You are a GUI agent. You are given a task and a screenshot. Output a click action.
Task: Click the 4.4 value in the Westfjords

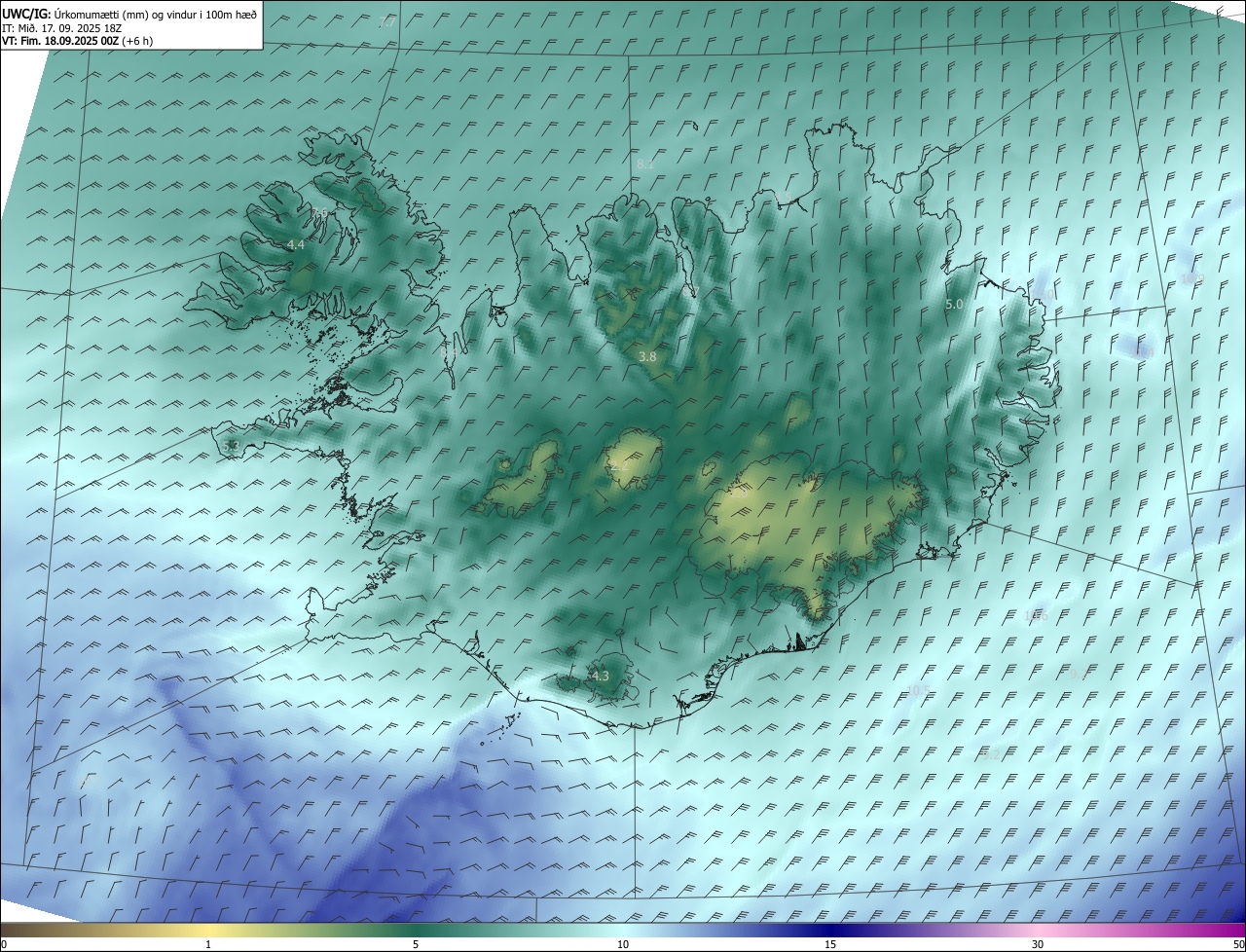click(296, 245)
